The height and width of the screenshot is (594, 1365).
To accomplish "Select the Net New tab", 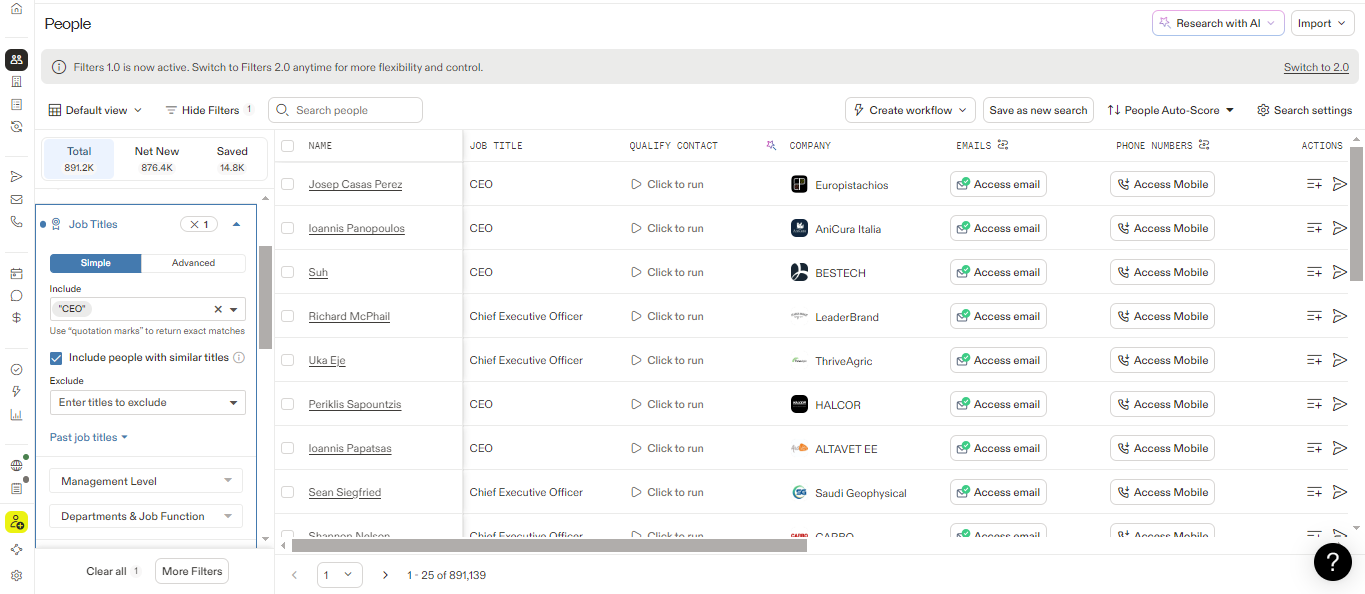I will 156,158.
